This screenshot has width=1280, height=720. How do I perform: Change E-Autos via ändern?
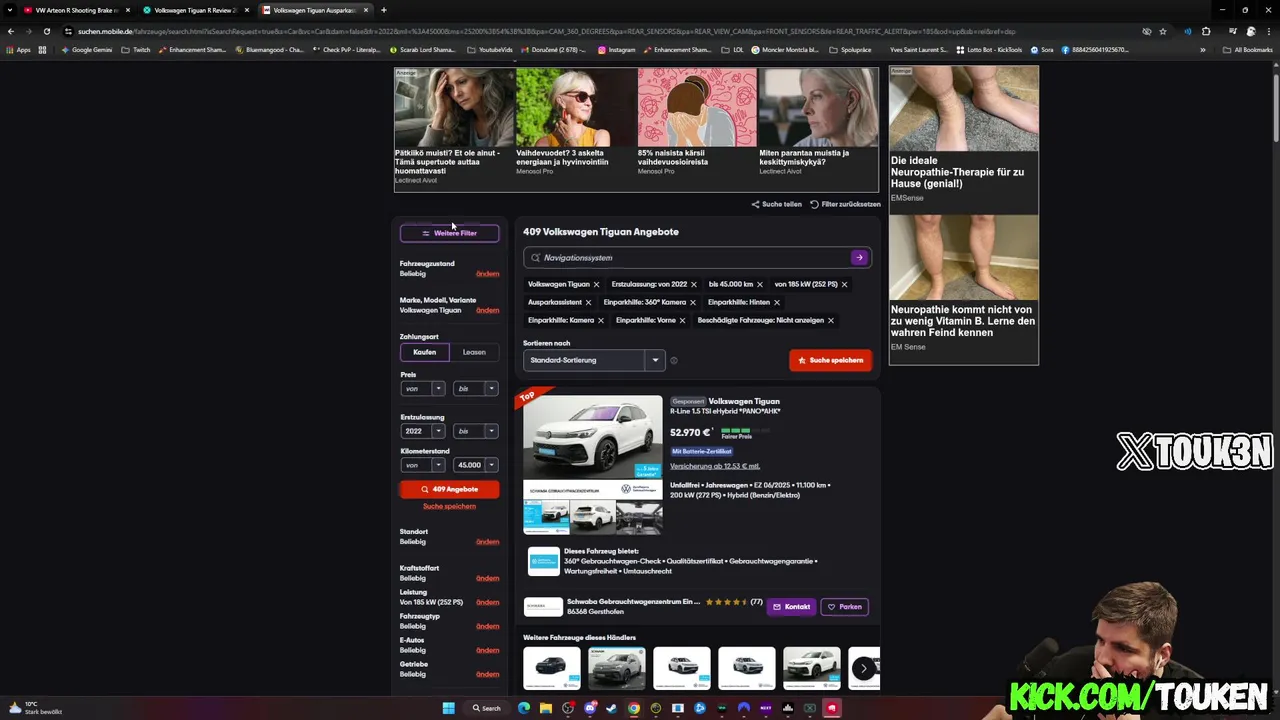[x=487, y=650]
